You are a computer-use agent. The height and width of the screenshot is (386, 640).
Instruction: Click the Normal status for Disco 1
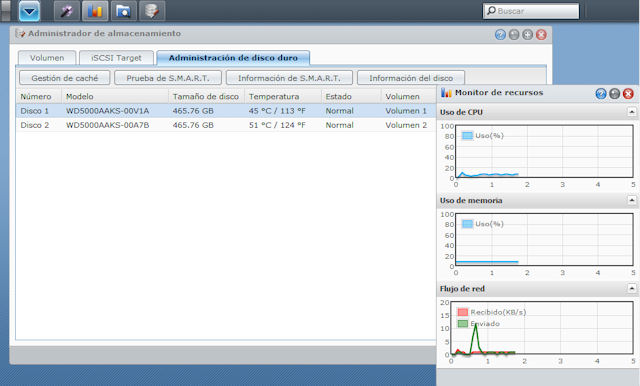click(340, 111)
